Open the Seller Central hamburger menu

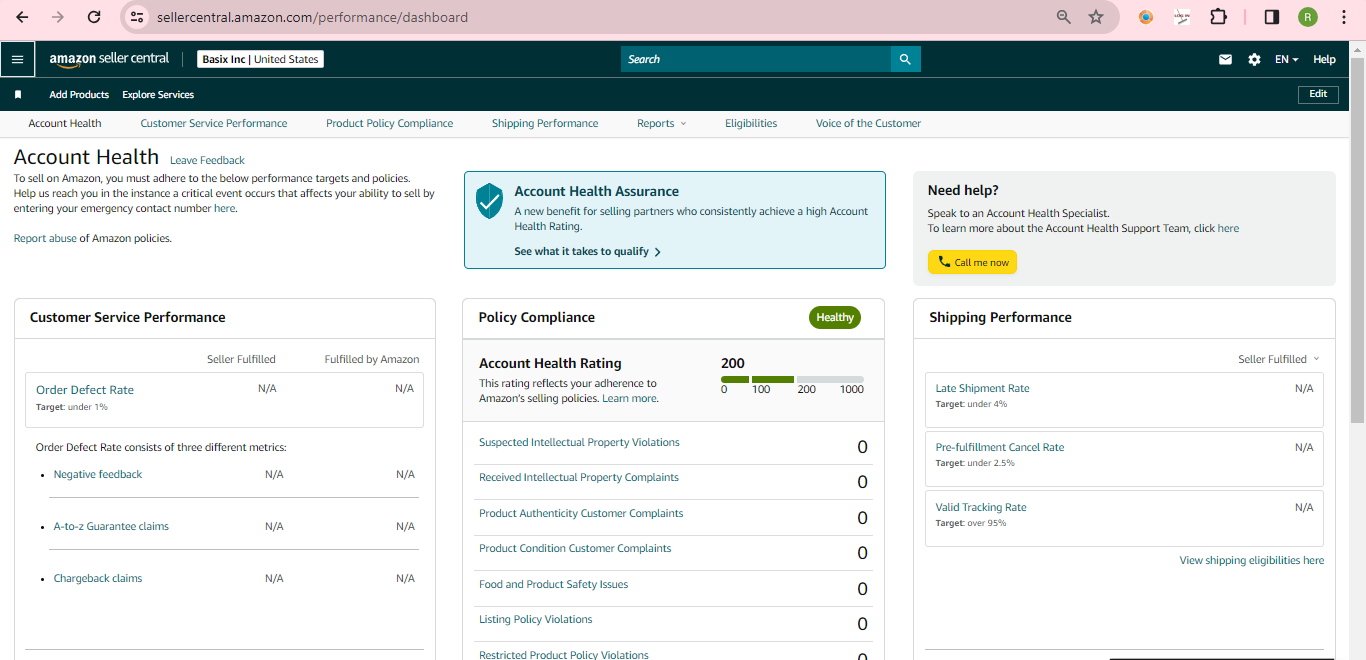click(x=17, y=59)
